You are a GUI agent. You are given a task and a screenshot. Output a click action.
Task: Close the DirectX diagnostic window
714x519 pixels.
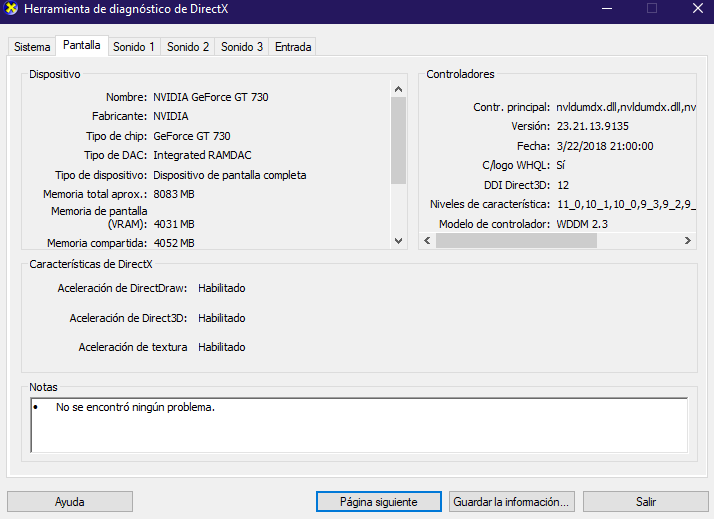pos(698,9)
